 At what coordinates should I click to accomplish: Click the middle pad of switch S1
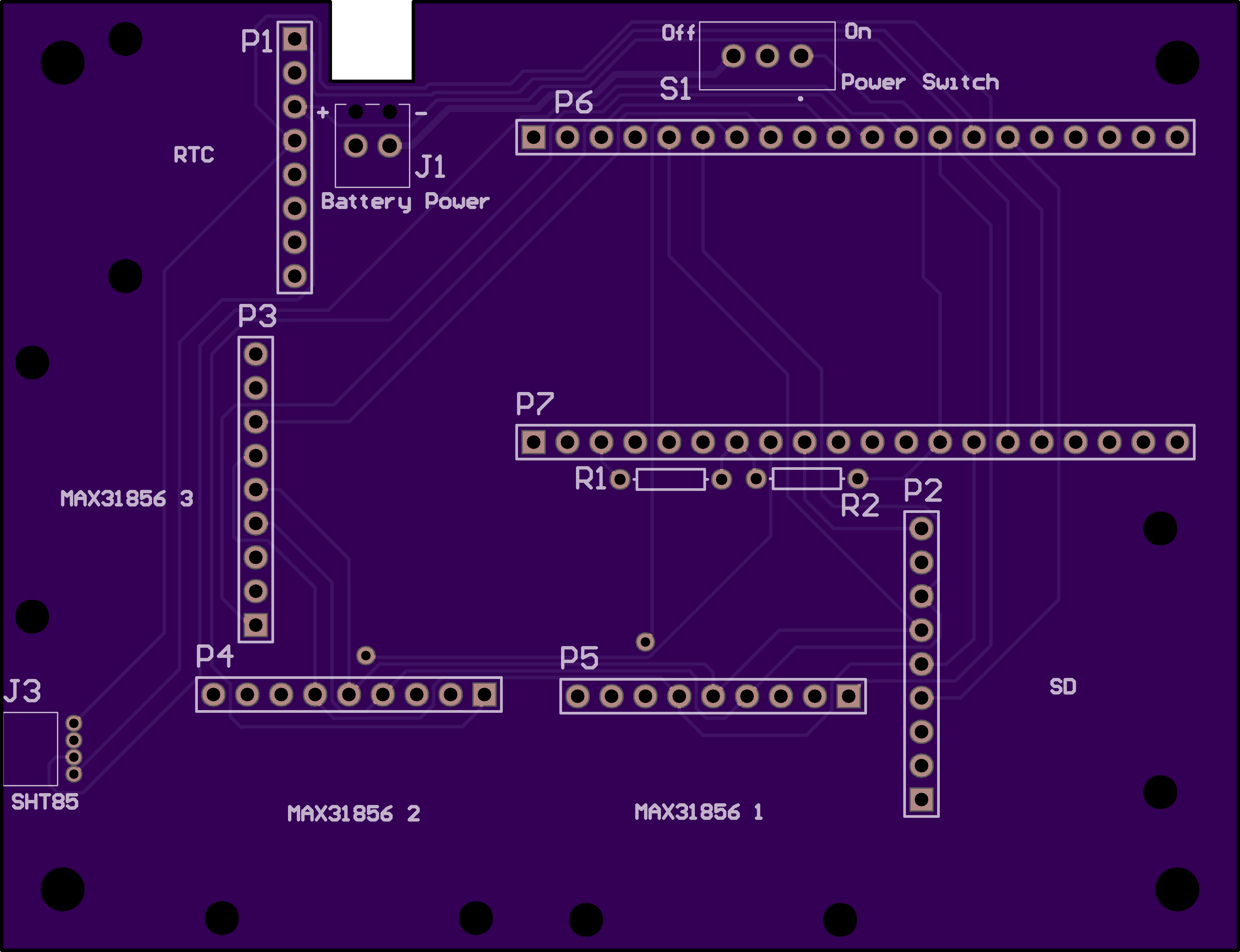(x=767, y=56)
